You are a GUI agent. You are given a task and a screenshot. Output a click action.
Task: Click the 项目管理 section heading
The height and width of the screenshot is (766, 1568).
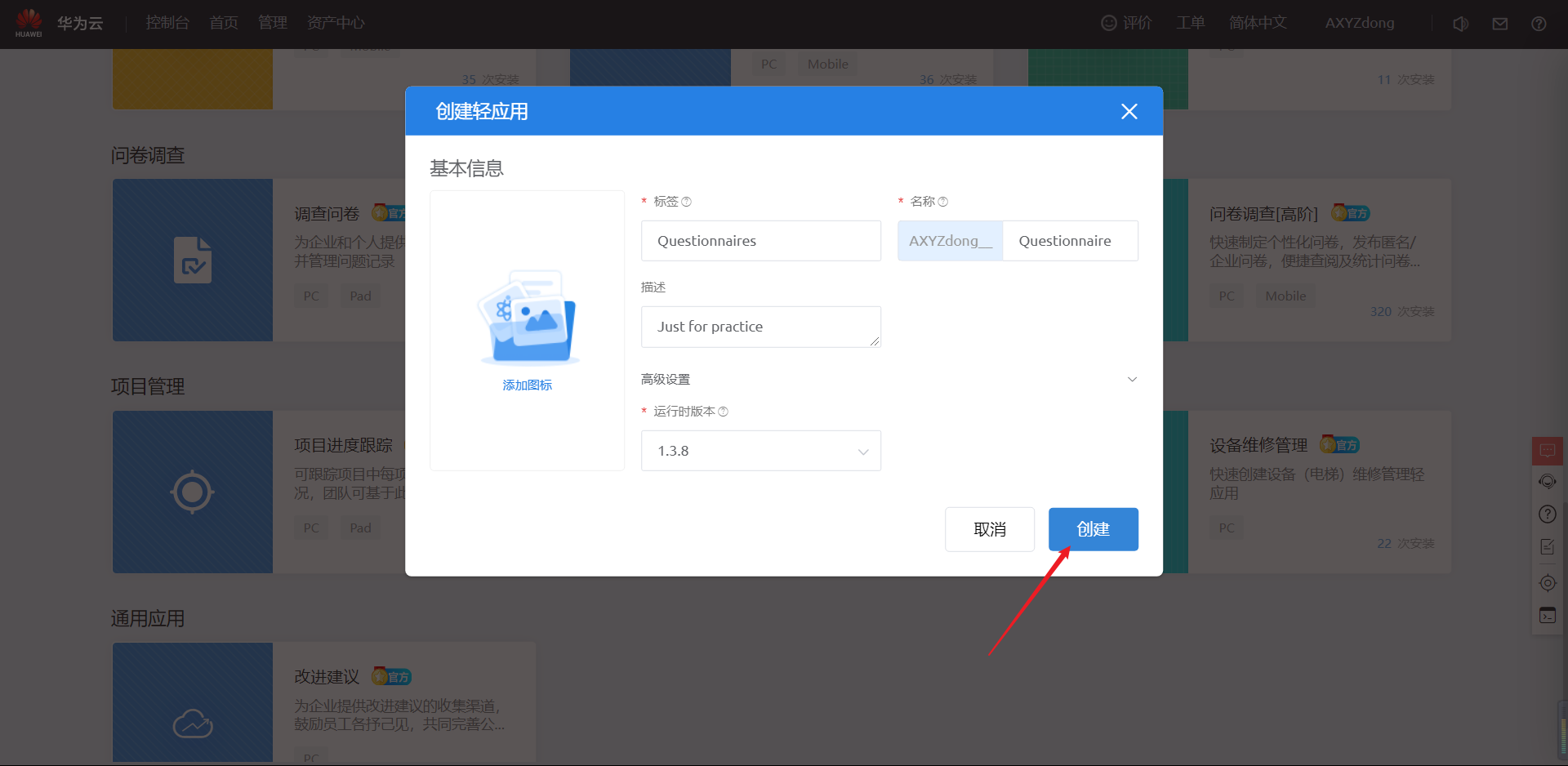pos(148,386)
